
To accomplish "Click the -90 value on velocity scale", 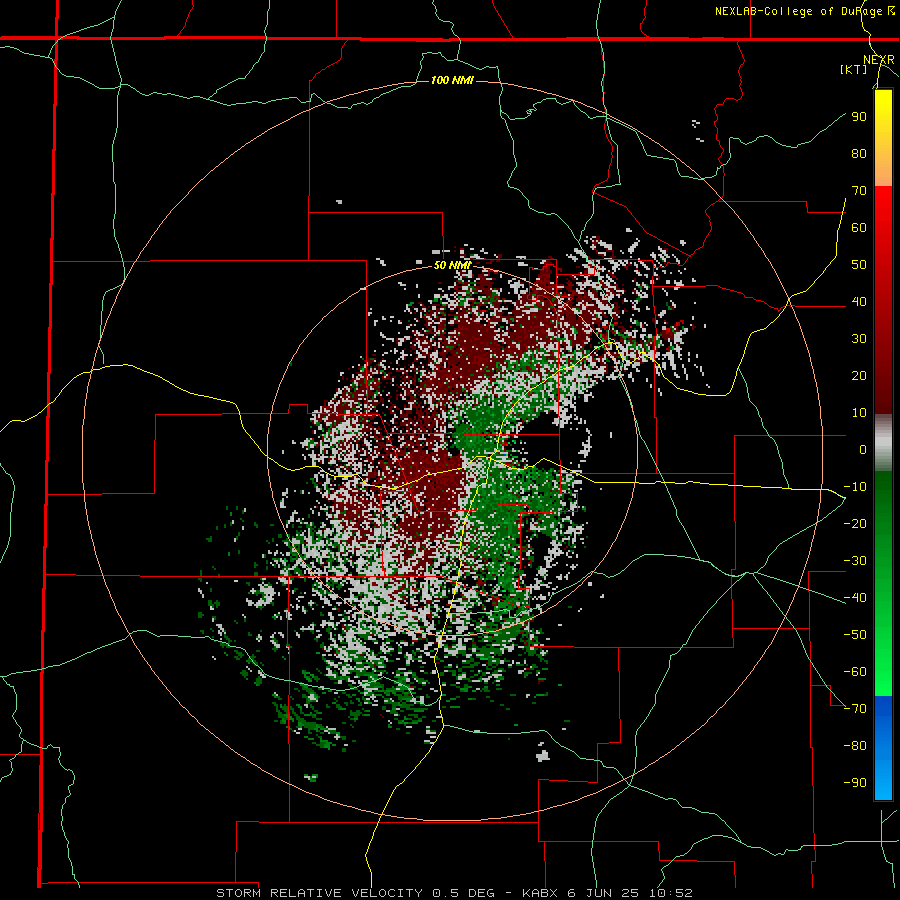I will pyautogui.click(x=855, y=782).
